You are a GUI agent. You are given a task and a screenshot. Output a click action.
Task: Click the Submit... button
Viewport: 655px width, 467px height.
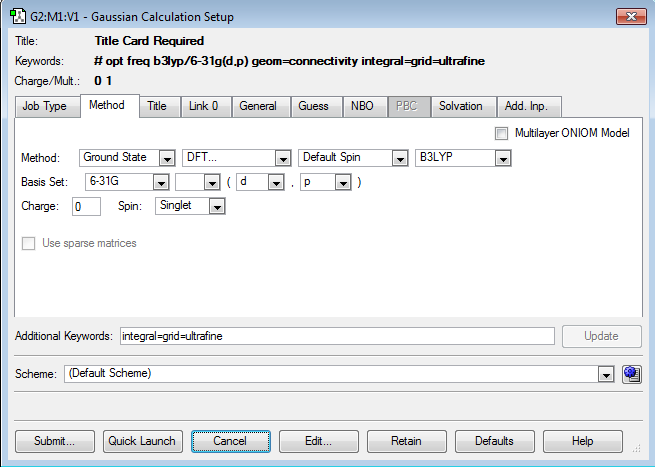[x=55, y=442]
